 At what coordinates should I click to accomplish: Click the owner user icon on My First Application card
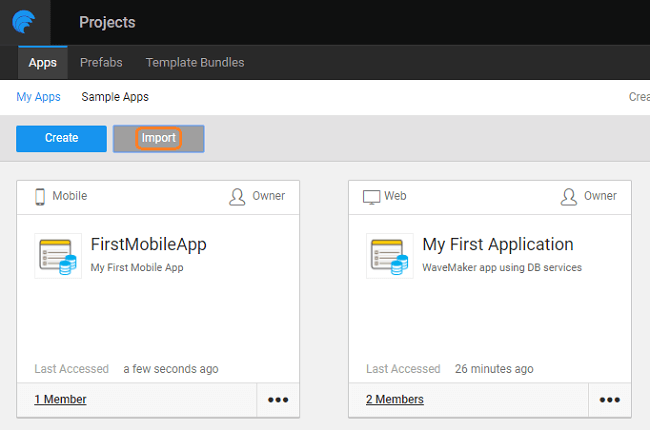click(x=569, y=196)
